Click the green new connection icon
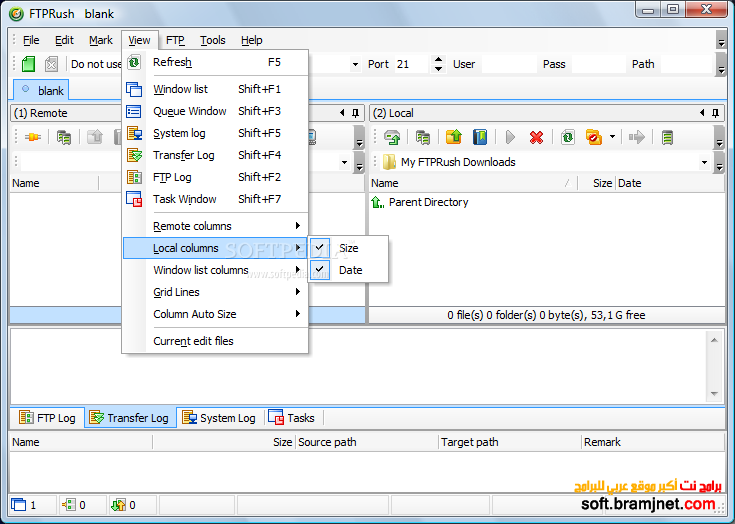 pyautogui.click(x=28, y=64)
